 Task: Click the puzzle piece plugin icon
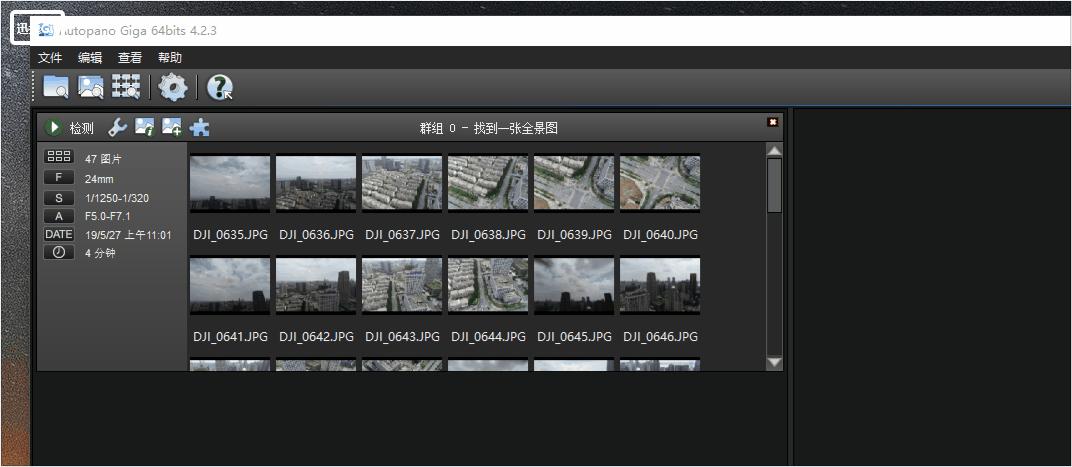(x=200, y=127)
